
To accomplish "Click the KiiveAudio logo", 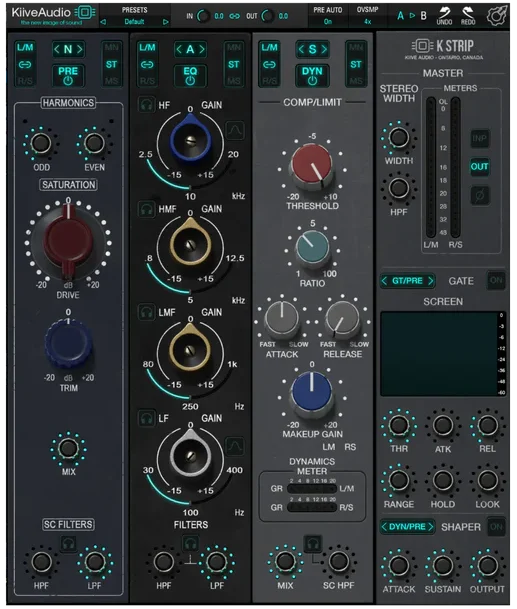I will [53, 16].
